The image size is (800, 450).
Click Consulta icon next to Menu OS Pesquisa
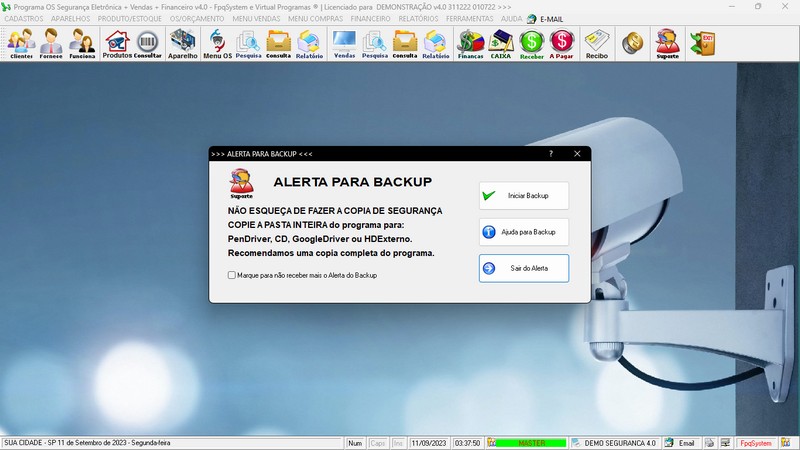tap(279, 44)
